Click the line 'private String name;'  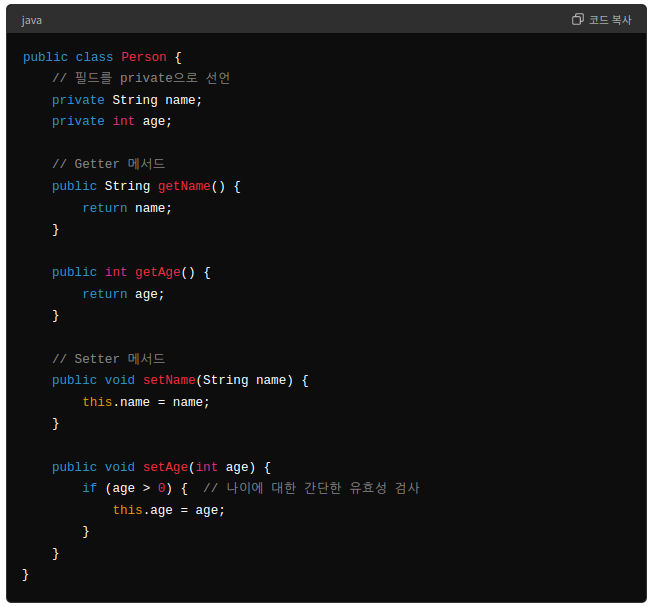[127, 100]
